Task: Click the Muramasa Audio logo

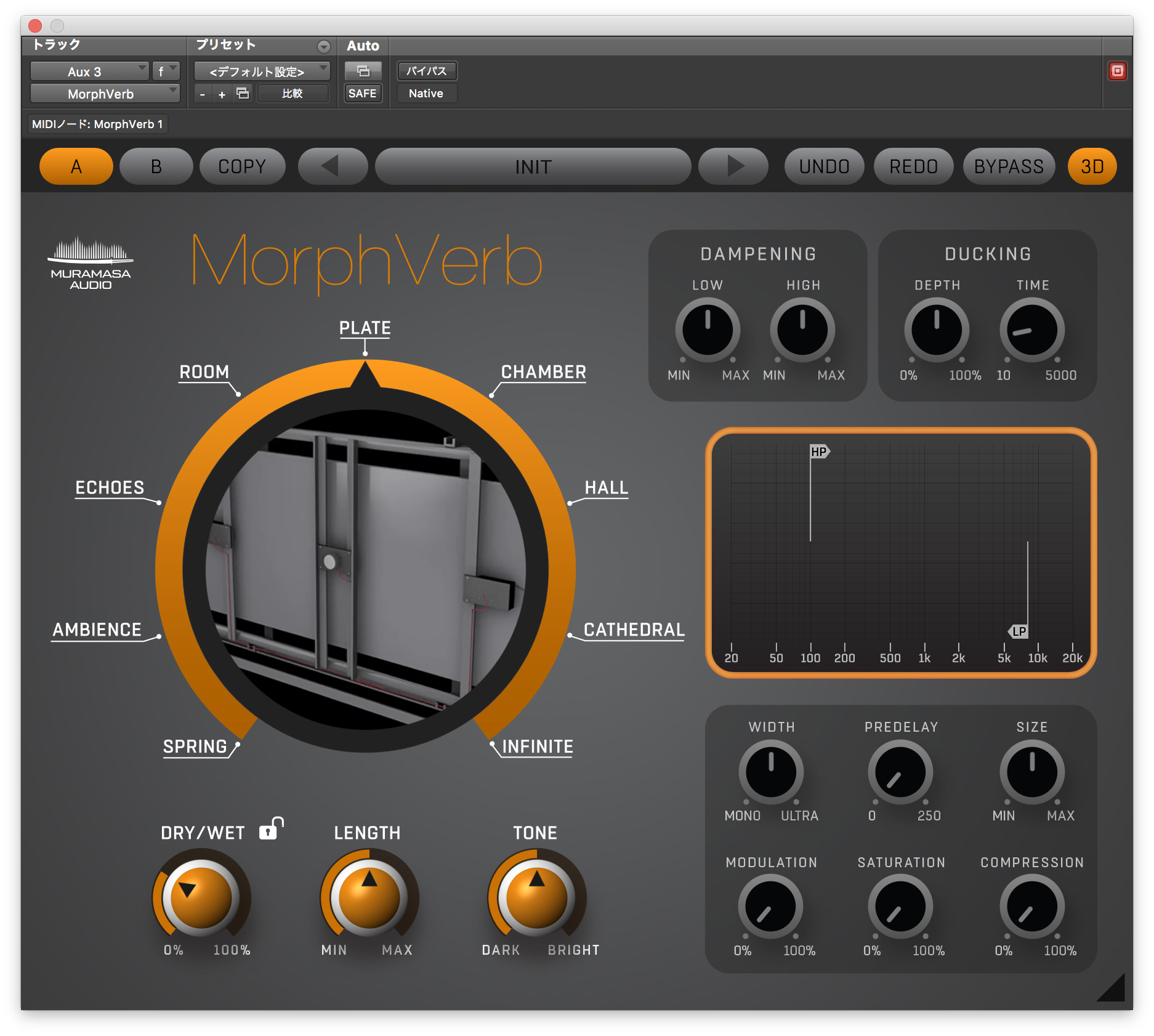Action: [90, 264]
